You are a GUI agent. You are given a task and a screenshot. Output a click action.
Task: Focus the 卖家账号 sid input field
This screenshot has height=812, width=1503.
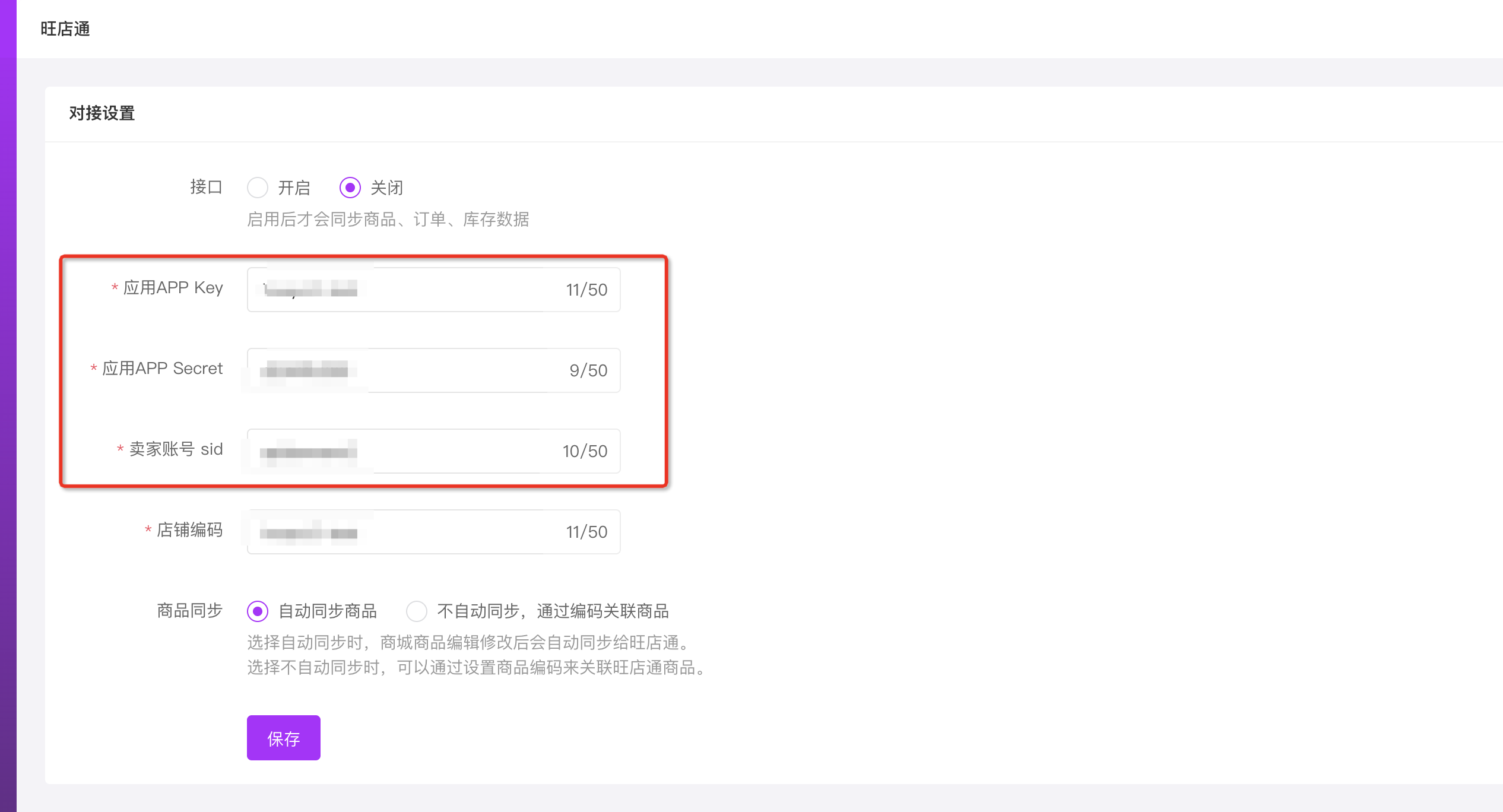(434, 451)
